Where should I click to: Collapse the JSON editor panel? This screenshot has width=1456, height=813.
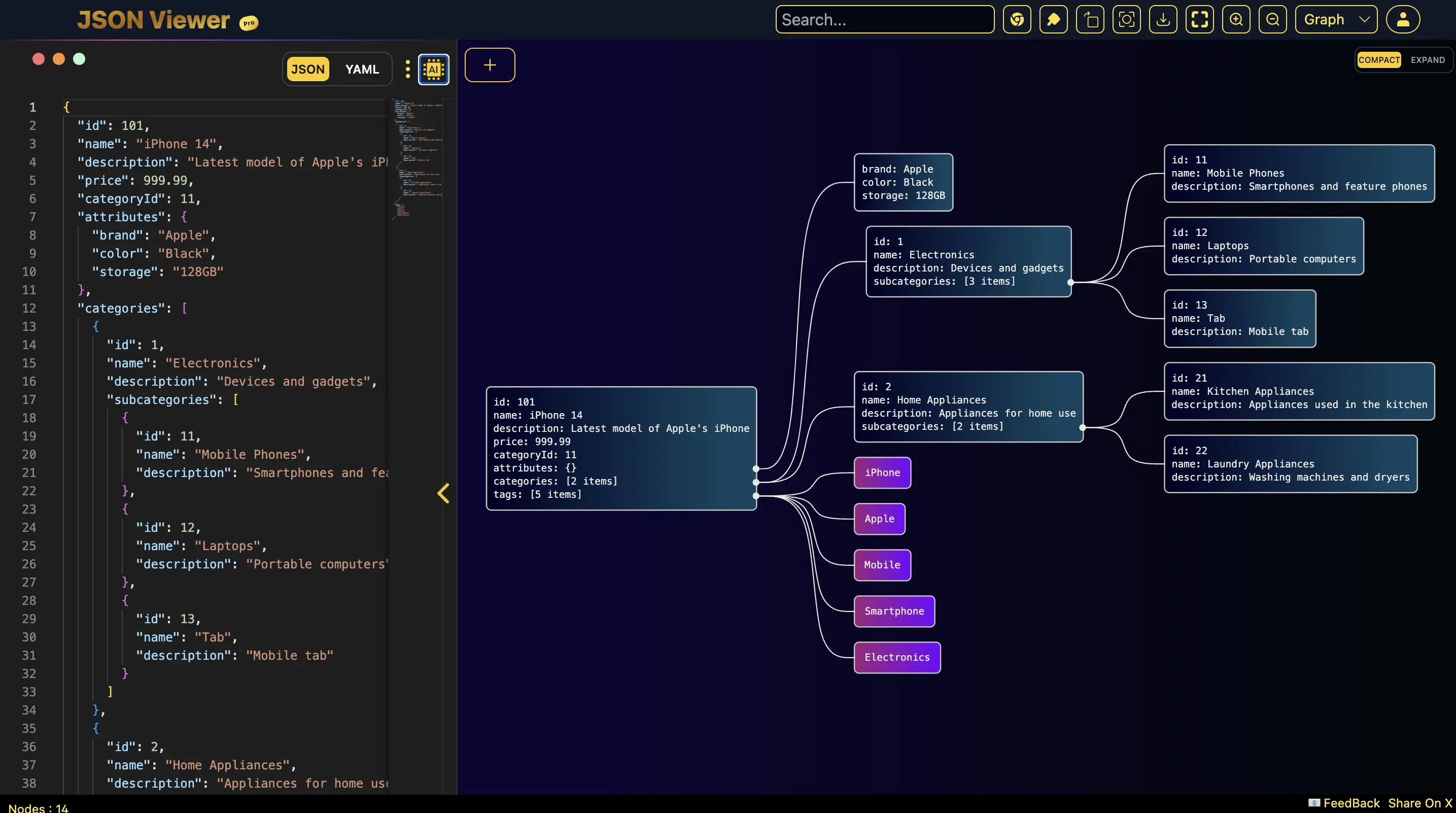click(x=444, y=493)
